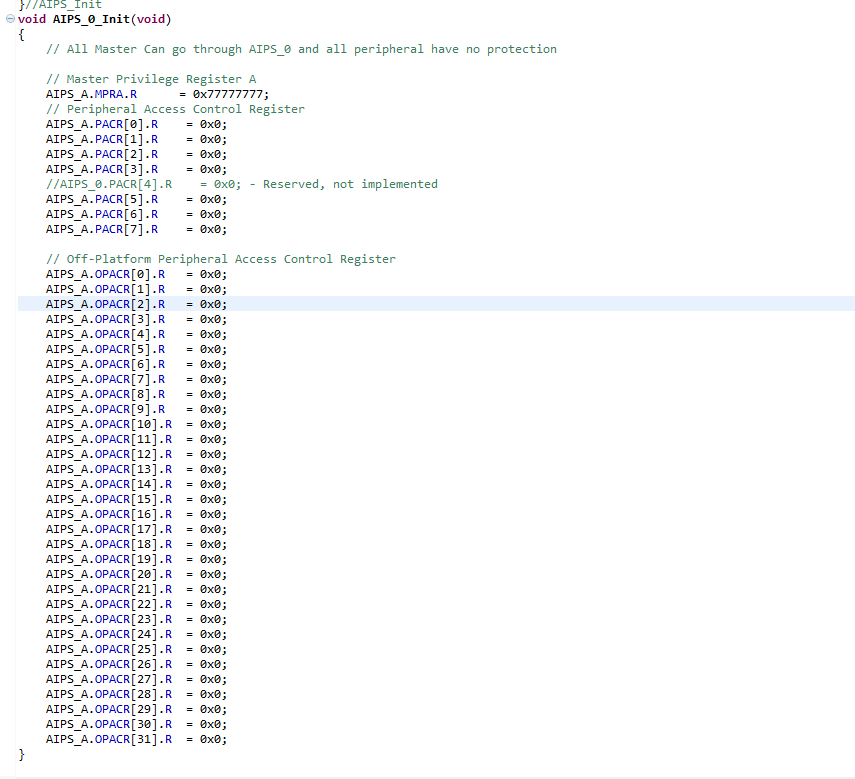Screen dimensions: 855x779
Task: Click the '// Off-Platform Peripheral Access Control Register' comment
Action: (221, 259)
